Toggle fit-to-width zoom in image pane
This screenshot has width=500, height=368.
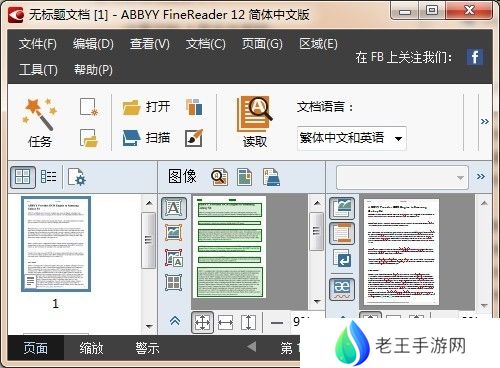pos(225,323)
